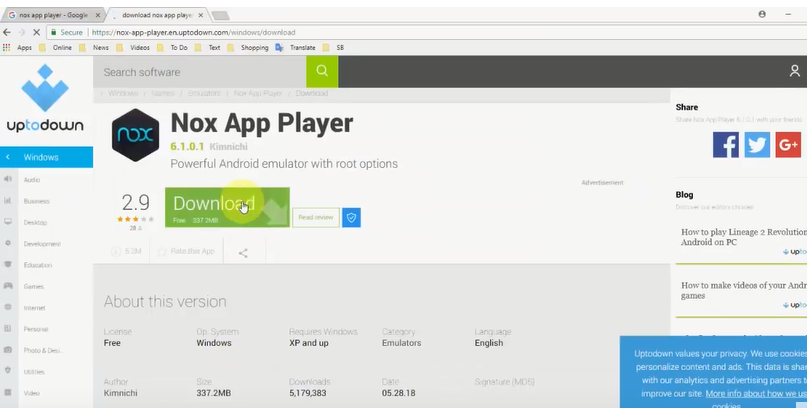
Task: Open the Audio category icon
Action: (8, 179)
